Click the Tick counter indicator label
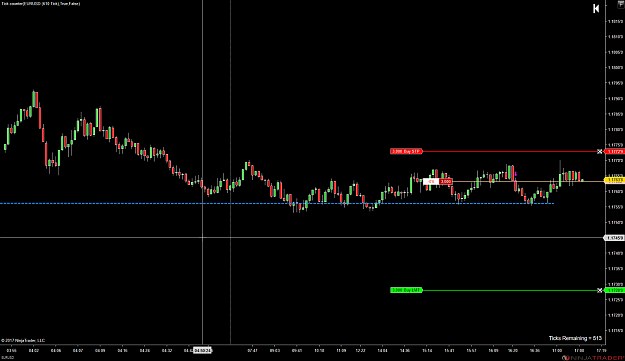This screenshot has height=361, width=625. pyautogui.click(x=41, y=4)
